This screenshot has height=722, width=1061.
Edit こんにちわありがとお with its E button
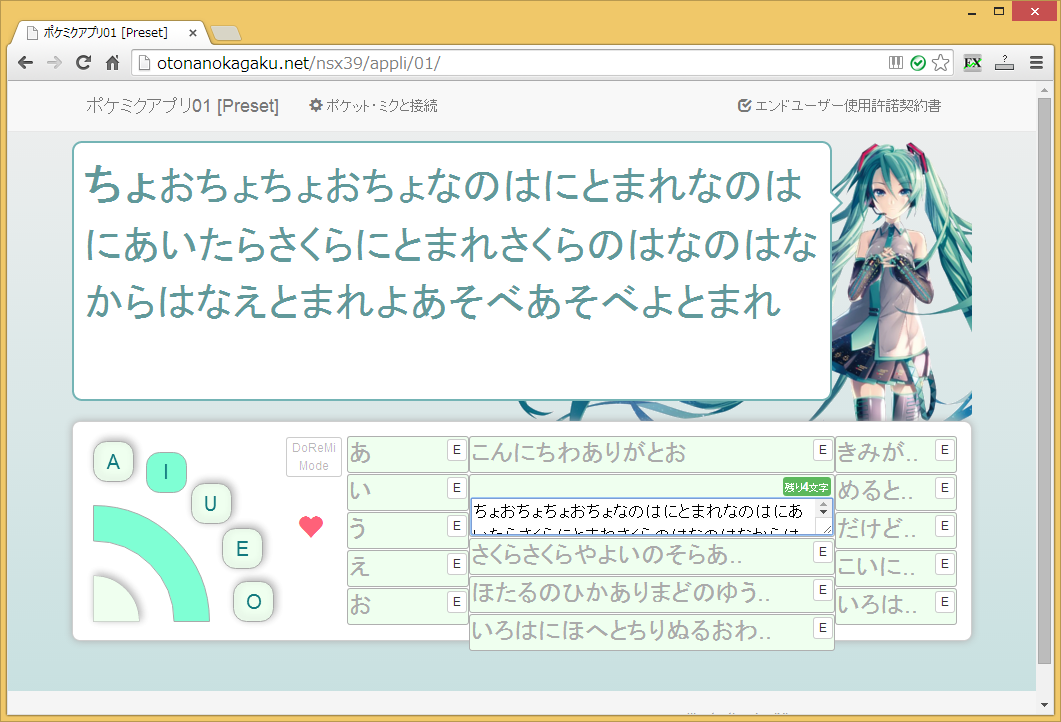pos(823,450)
